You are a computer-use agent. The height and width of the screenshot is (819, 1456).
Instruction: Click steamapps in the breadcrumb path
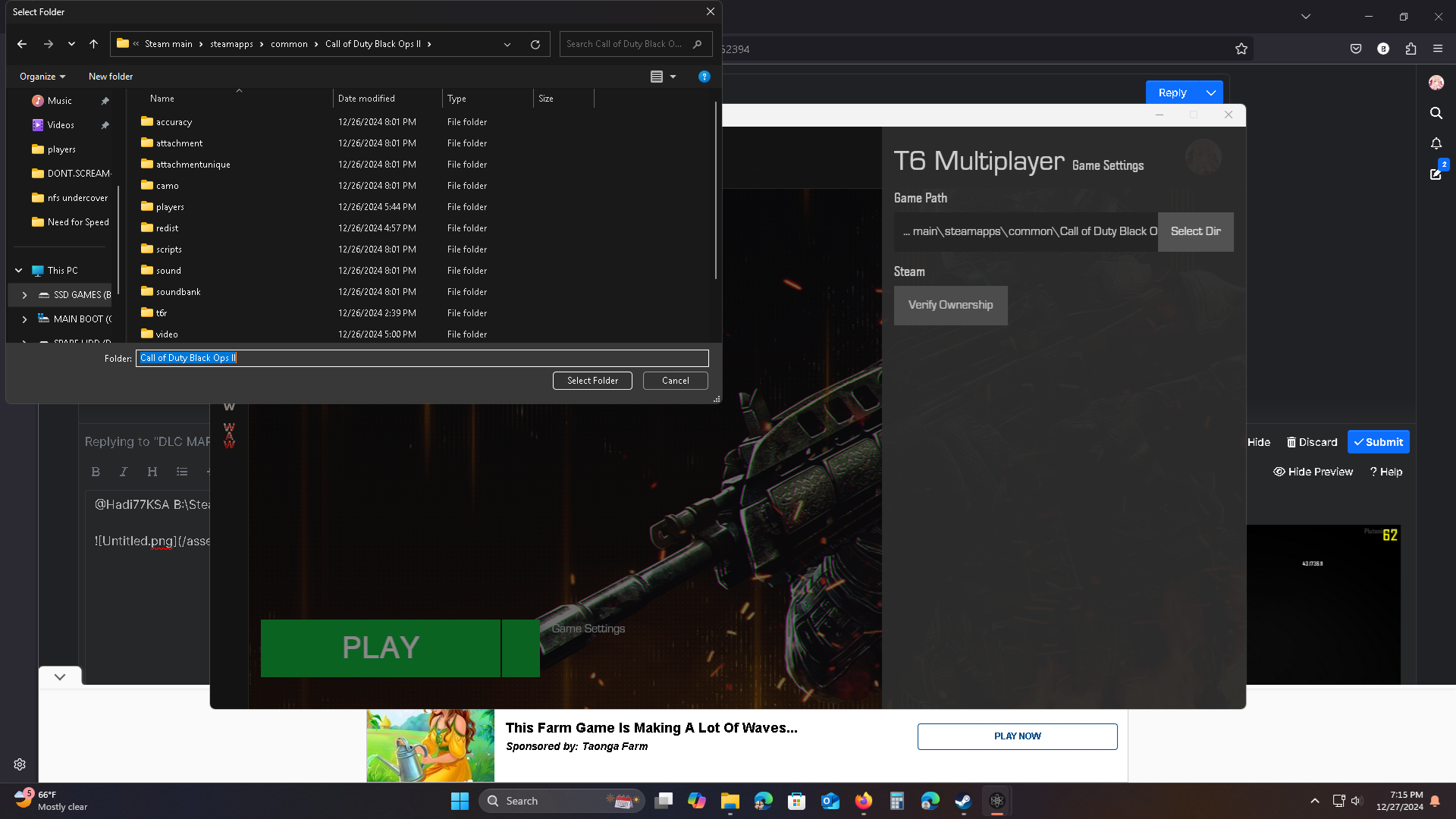(231, 44)
